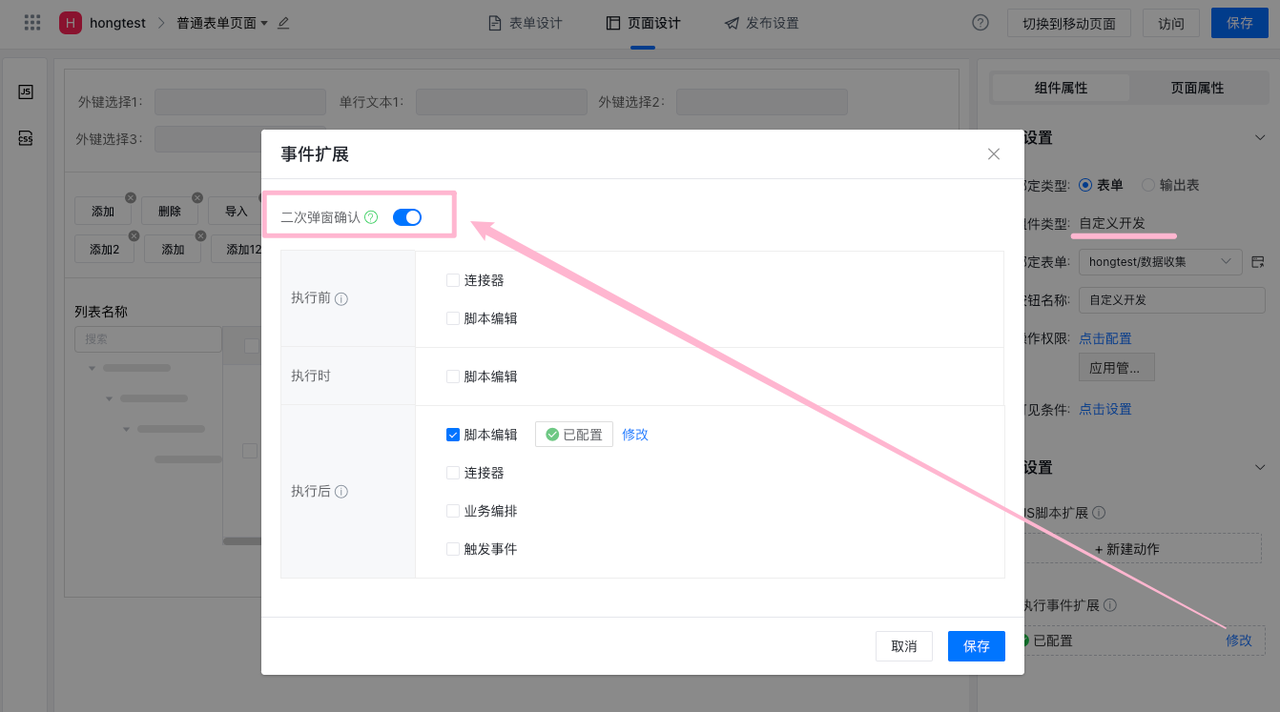Click the pencil edit icon beside page name
Image resolution: width=1280 pixels, height=712 pixels.
click(x=283, y=23)
